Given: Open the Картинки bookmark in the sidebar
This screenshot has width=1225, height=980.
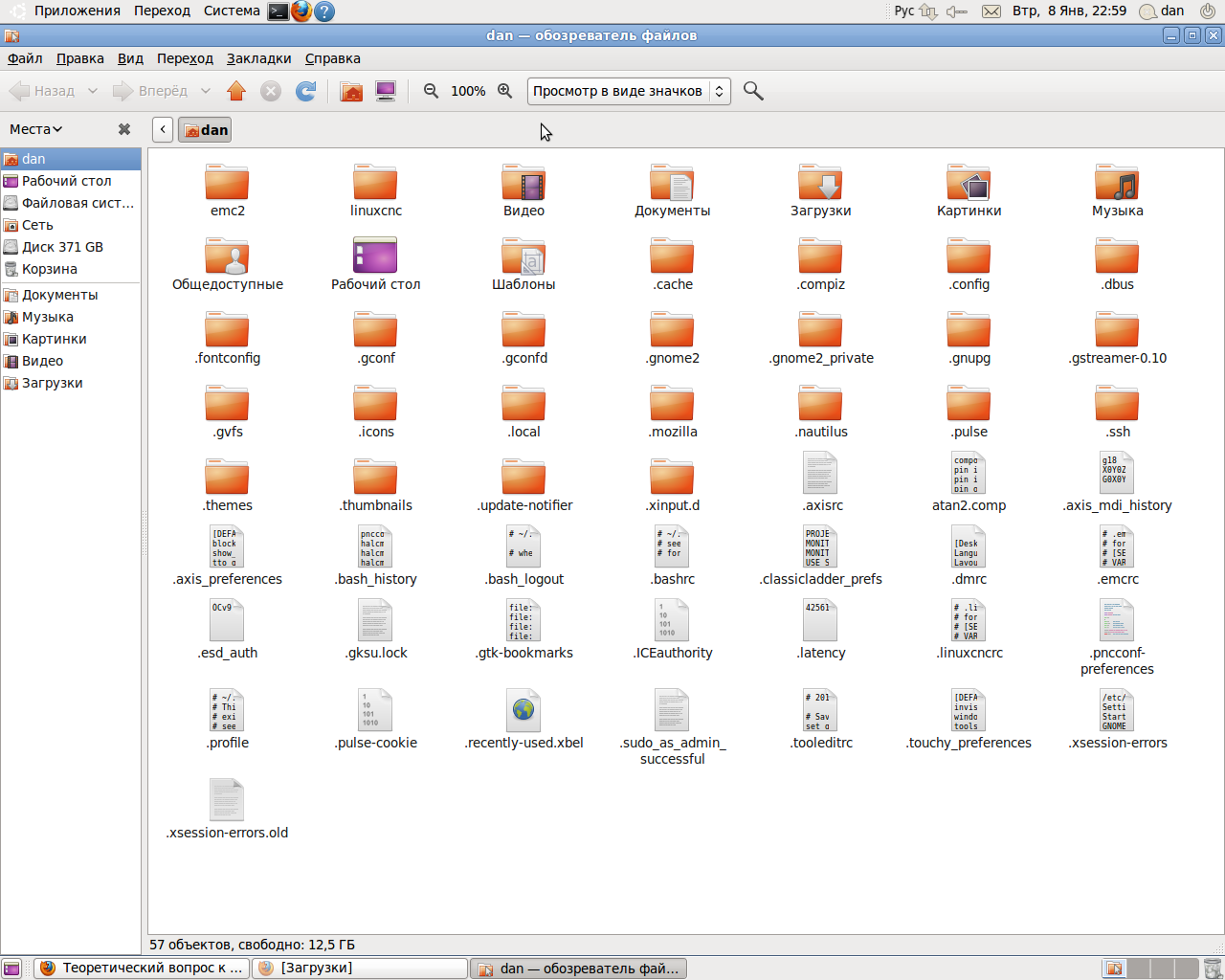Looking at the screenshot, I should pos(71,339).
